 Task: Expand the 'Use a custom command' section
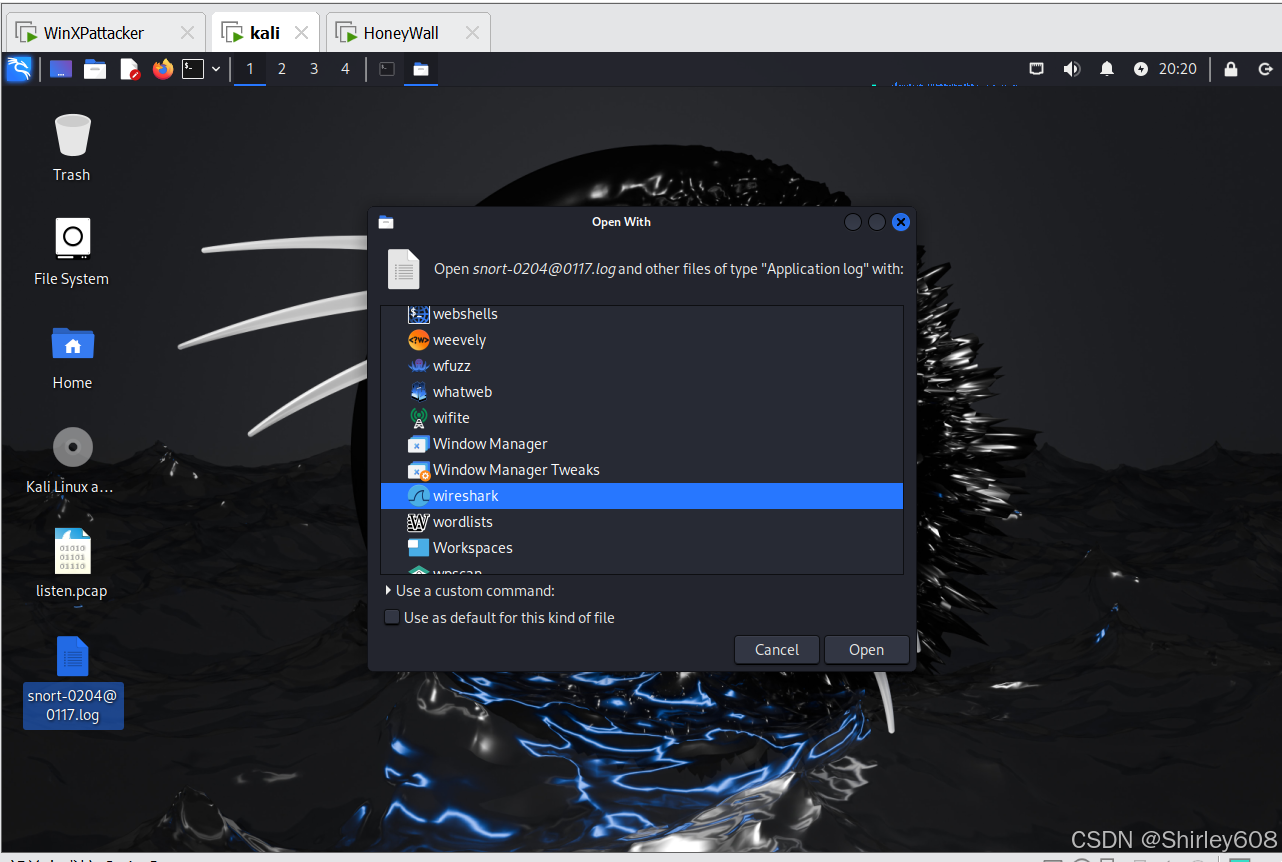coord(469,591)
